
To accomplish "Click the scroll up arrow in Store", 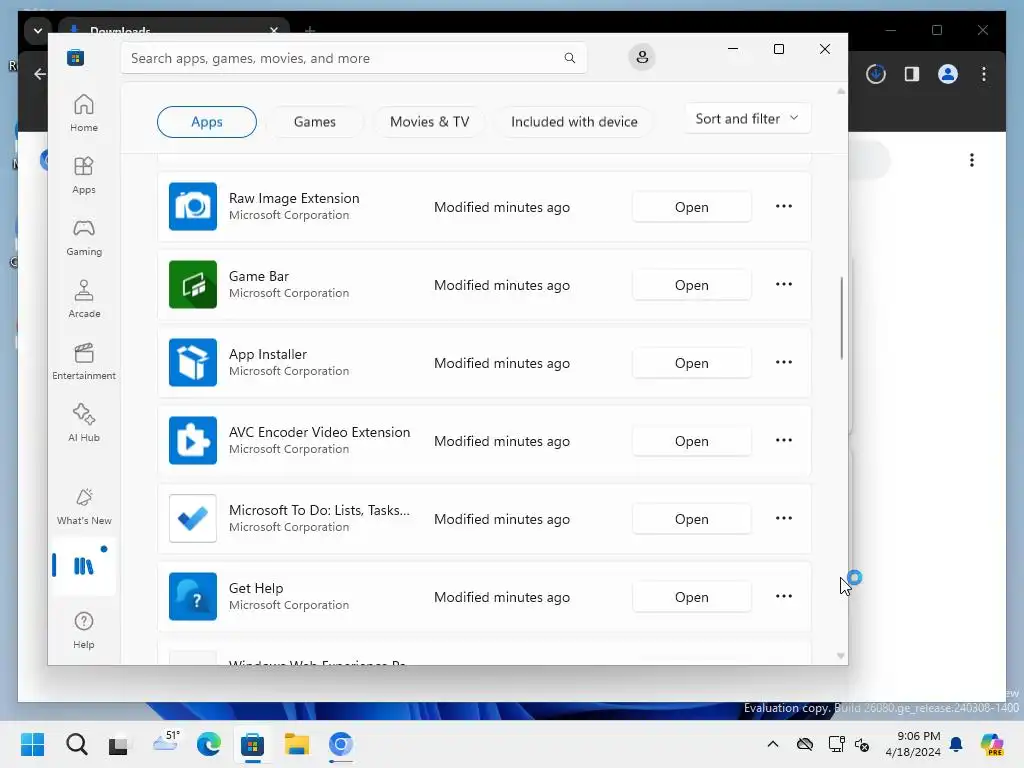I will tap(841, 91).
